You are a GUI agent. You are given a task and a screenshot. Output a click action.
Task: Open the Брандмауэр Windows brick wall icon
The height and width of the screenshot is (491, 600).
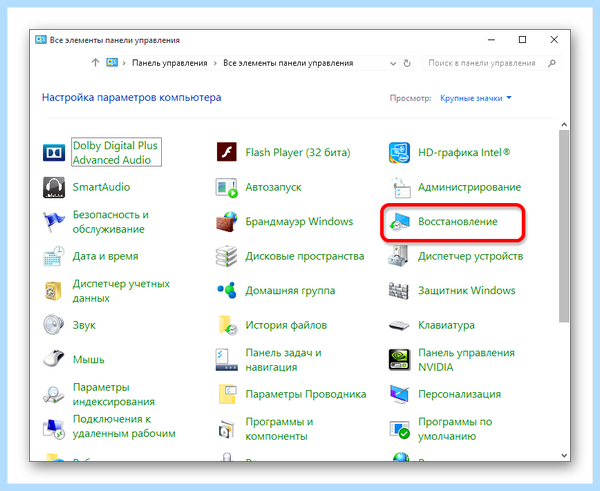pos(227,222)
